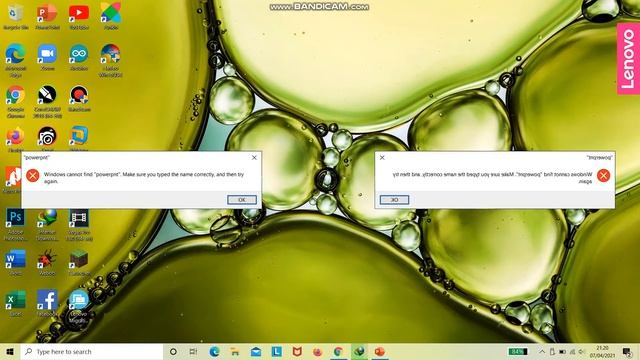Open the Excel desktop shortcut
This screenshot has height=360, width=640.
[x=16, y=303]
